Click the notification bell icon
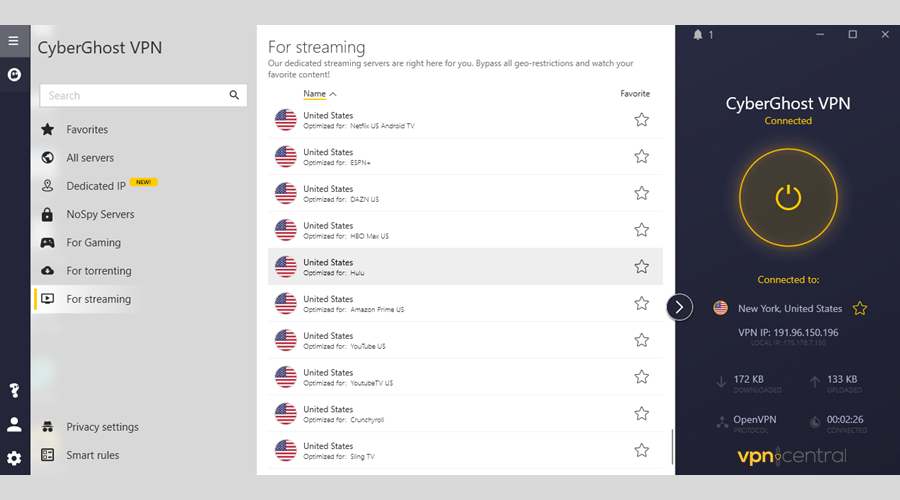This screenshot has width=900, height=500. [697, 35]
